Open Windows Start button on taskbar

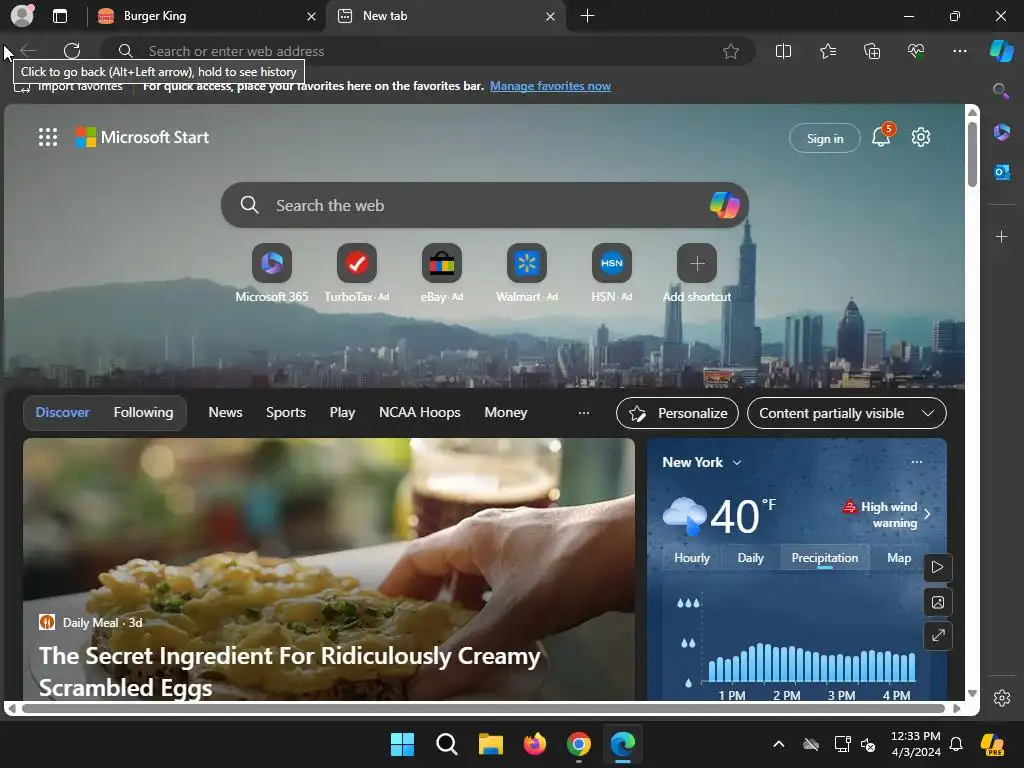(402, 744)
